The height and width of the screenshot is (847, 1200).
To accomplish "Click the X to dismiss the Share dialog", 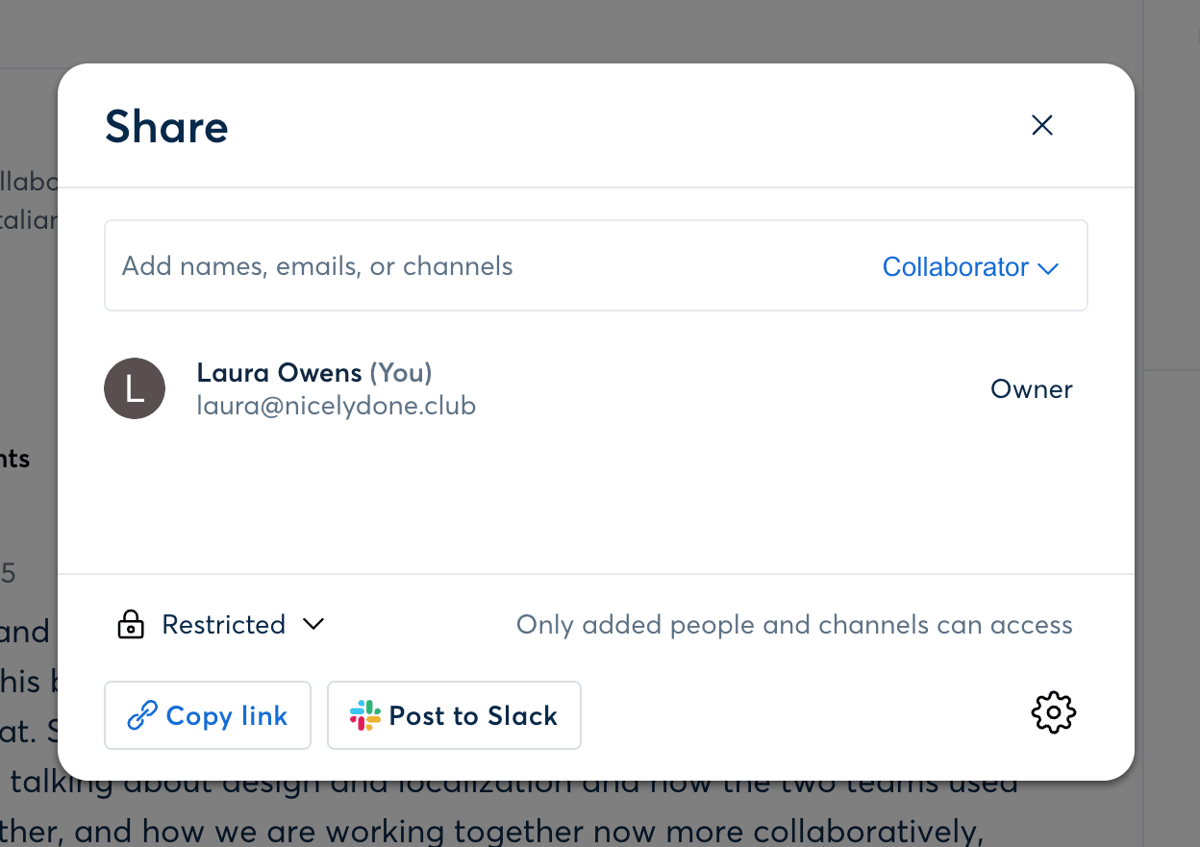I will (1042, 125).
